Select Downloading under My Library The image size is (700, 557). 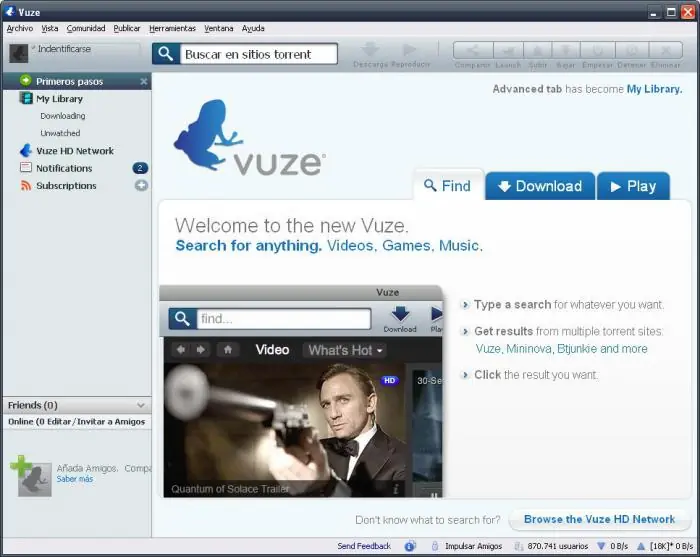[62, 116]
